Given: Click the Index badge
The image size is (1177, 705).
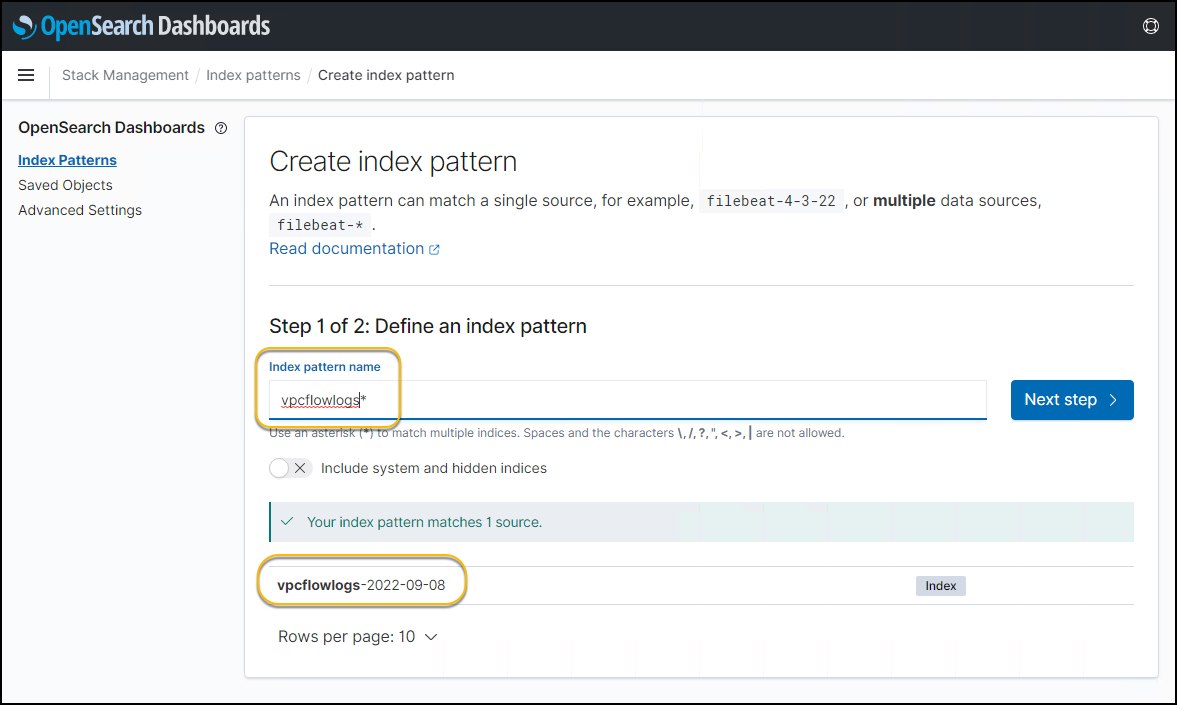Looking at the screenshot, I should click(941, 586).
